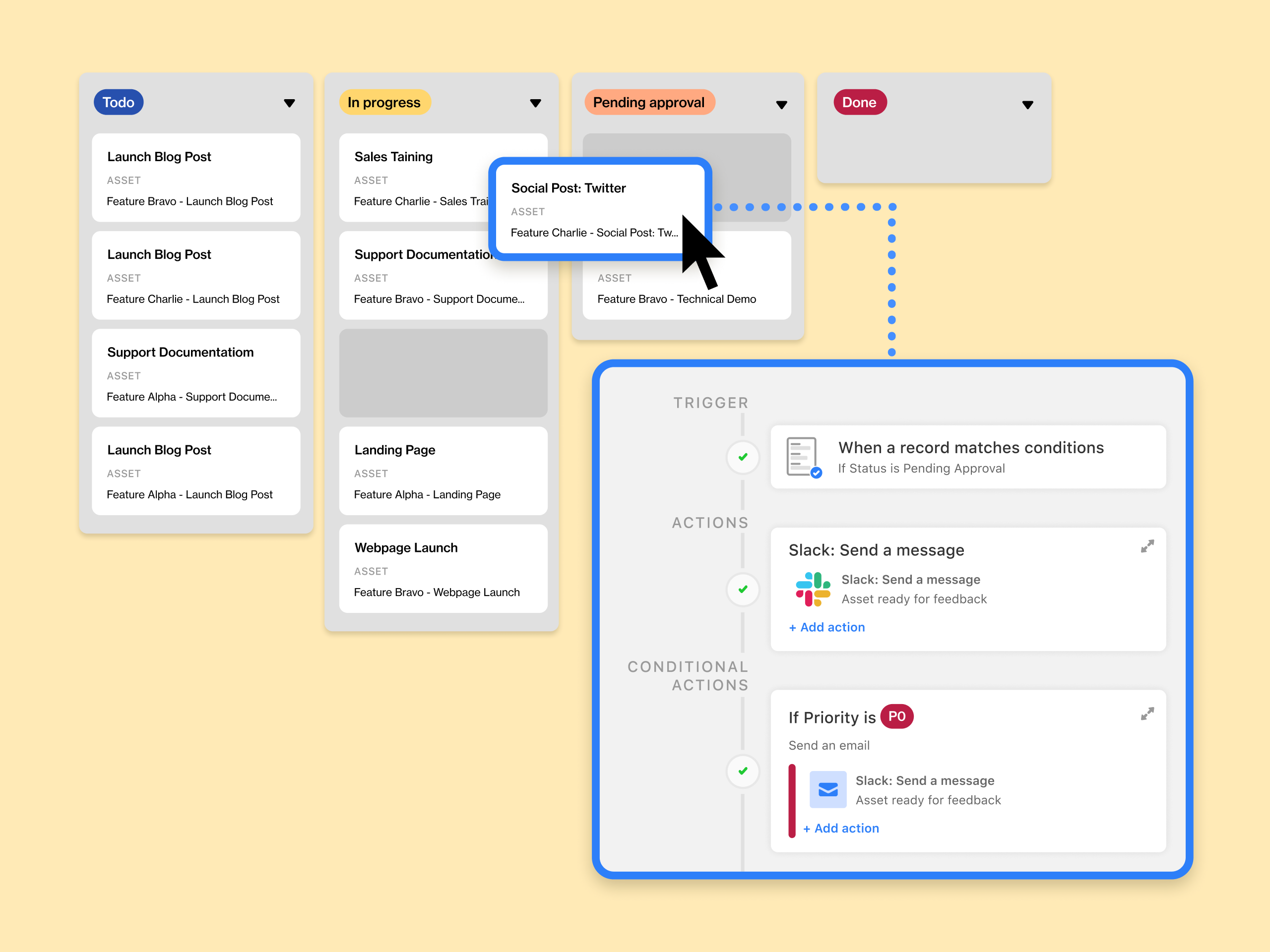Click the green checkmark next to the trigger
Image resolution: width=1270 pixels, height=952 pixels.
click(742, 457)
